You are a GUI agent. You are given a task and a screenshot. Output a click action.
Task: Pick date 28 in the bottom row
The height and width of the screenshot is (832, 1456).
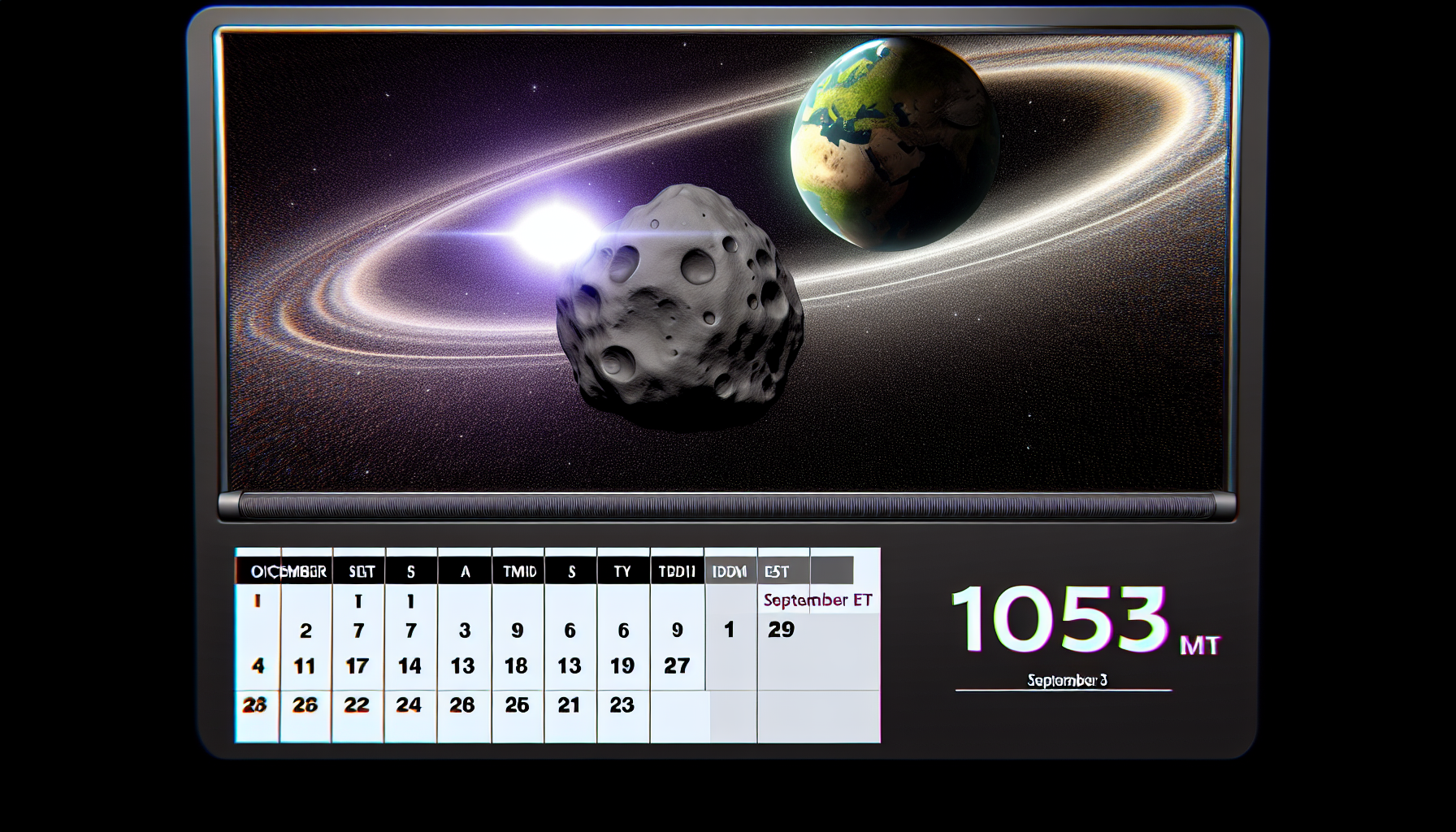pos(255,705)
